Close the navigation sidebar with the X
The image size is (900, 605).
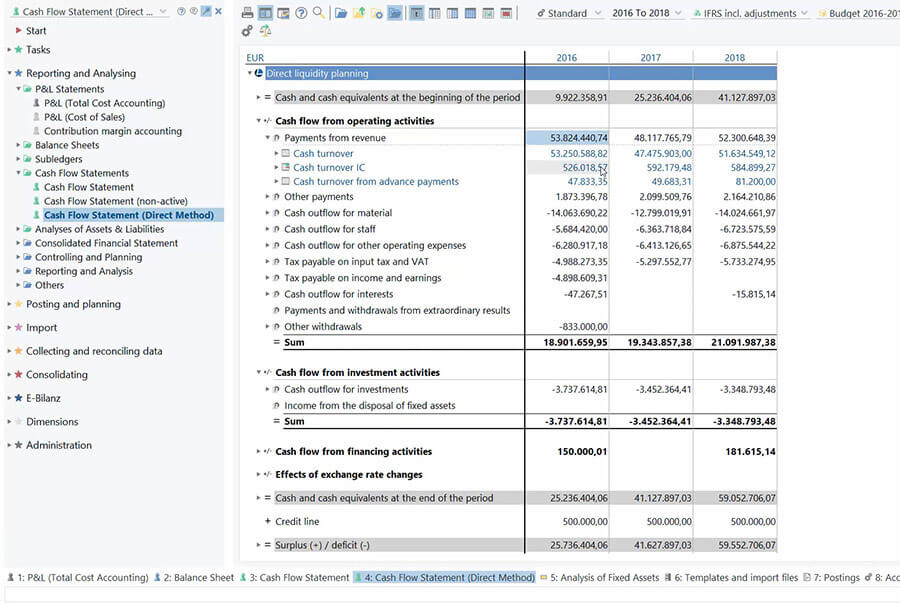click(218, 11)
